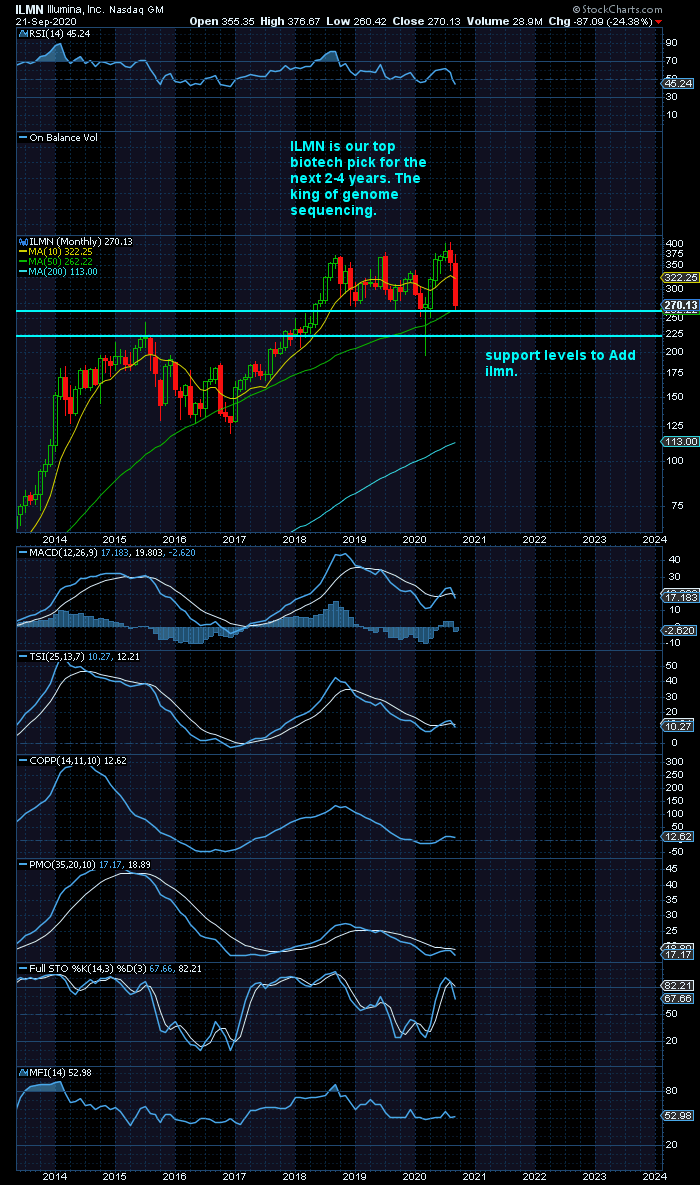Click the 270.13 last-price tag on the right axis
The height and width of the screenshot is (1185, 700).
coord(680,305)
